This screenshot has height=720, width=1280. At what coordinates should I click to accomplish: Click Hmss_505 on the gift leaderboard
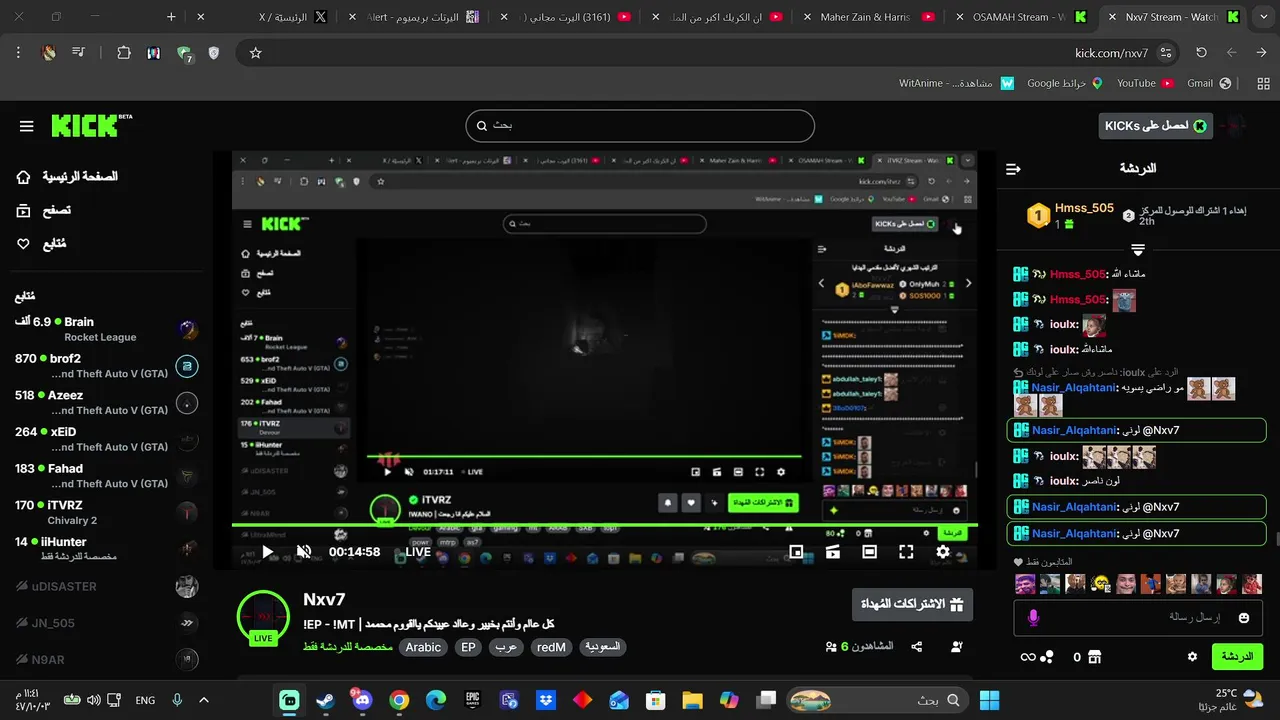(1084, 208)
